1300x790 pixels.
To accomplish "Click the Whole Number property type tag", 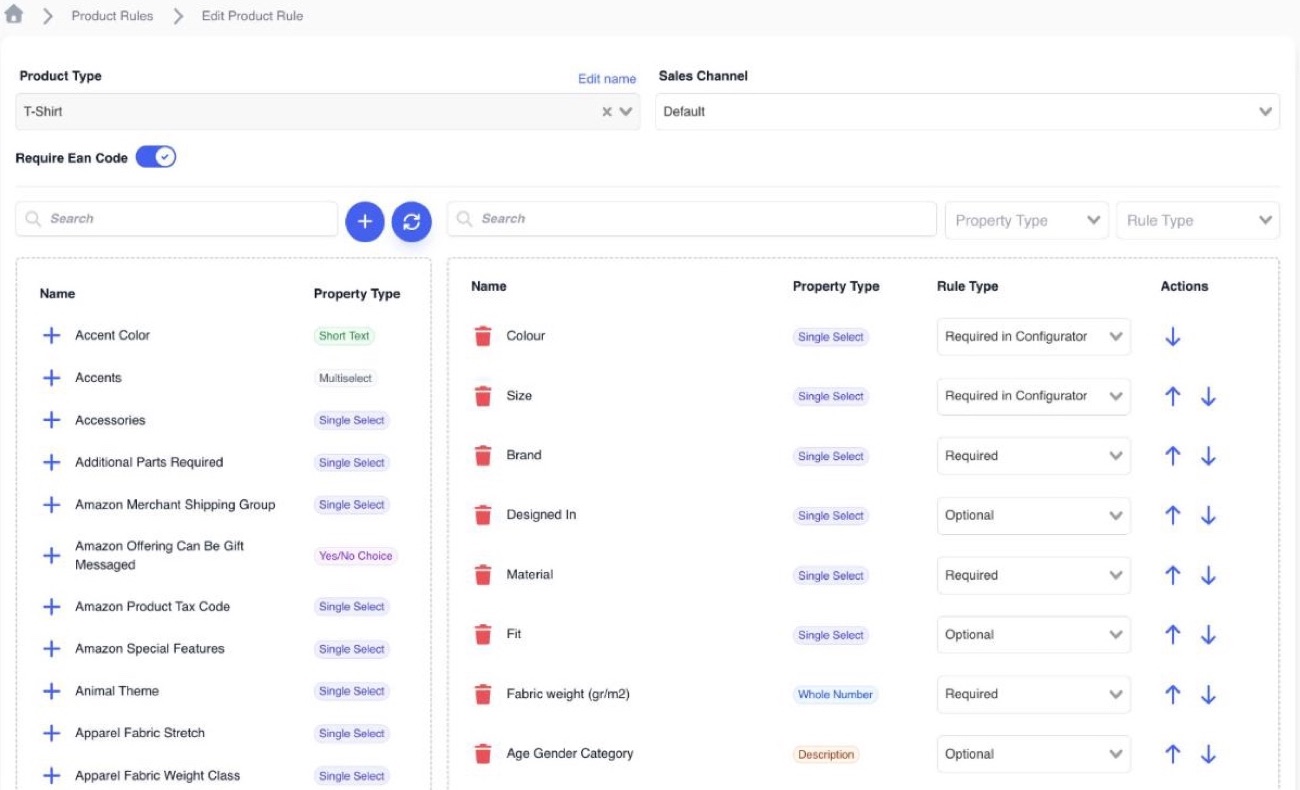I will coord(835,695).
